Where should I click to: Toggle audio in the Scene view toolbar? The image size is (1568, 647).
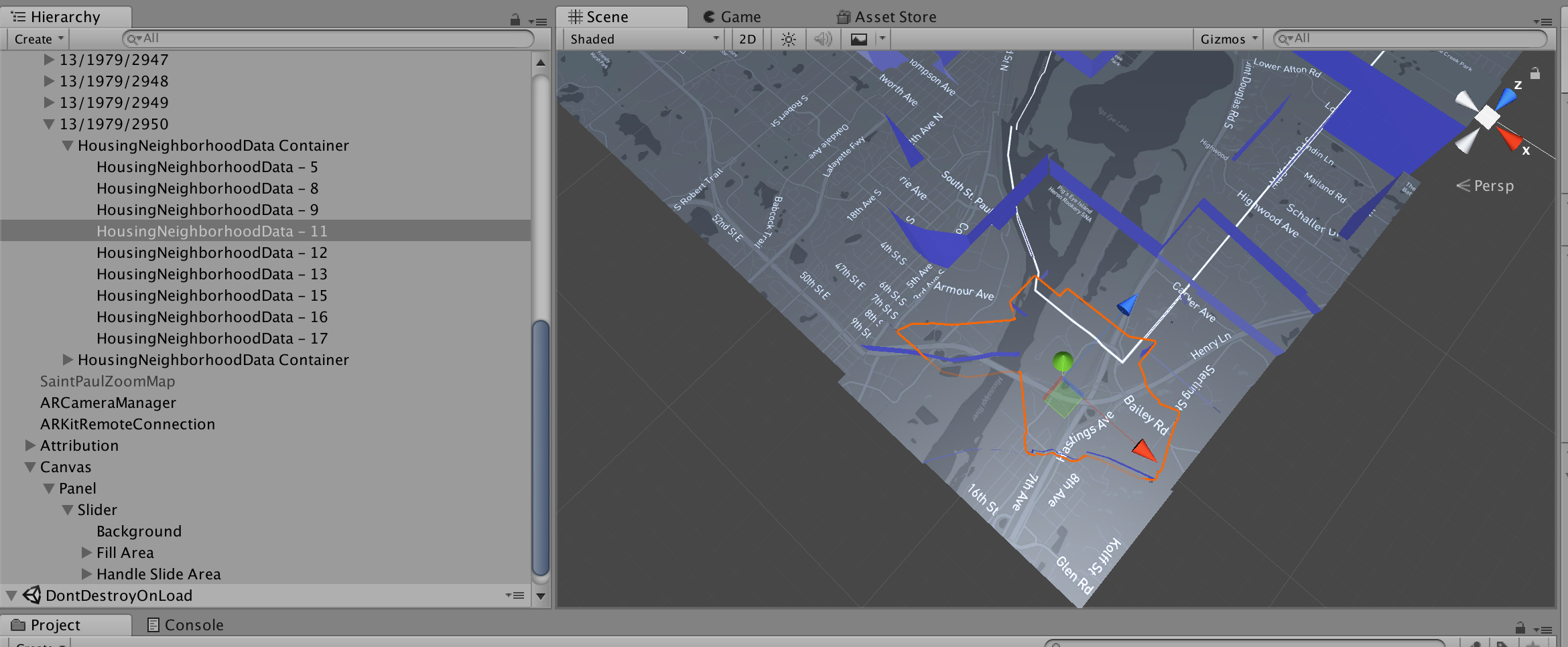point(823,38)
